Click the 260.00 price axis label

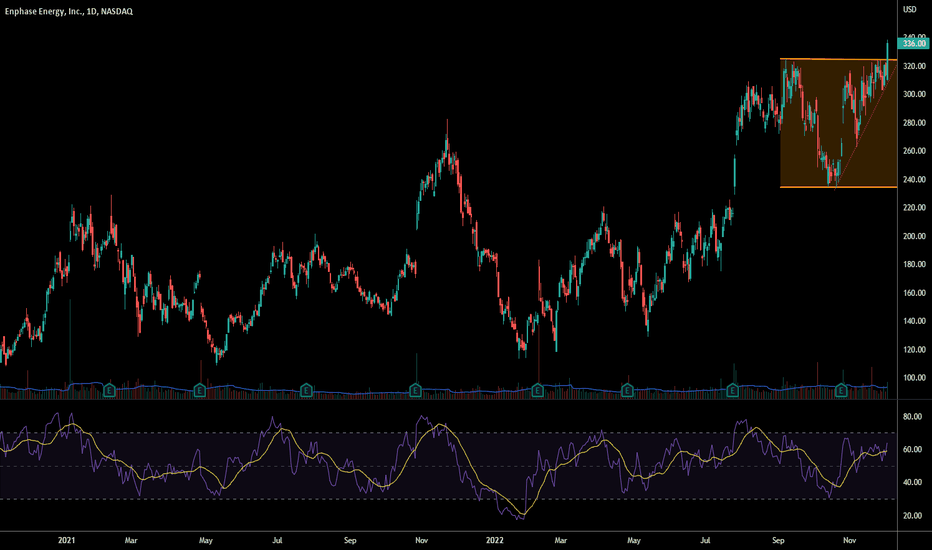tap(914, 151)
